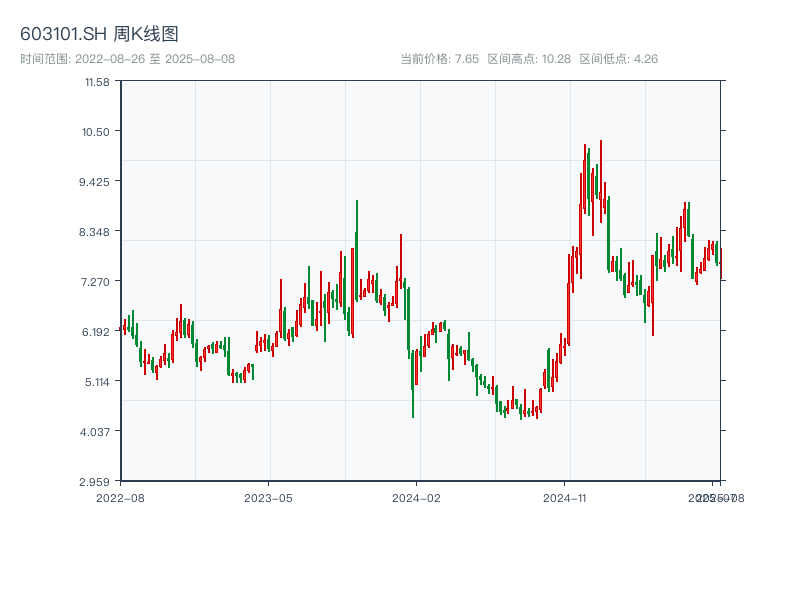Select the 时间范围 date range text
This screenshot has height=600, width=800.
pos(127,59)
